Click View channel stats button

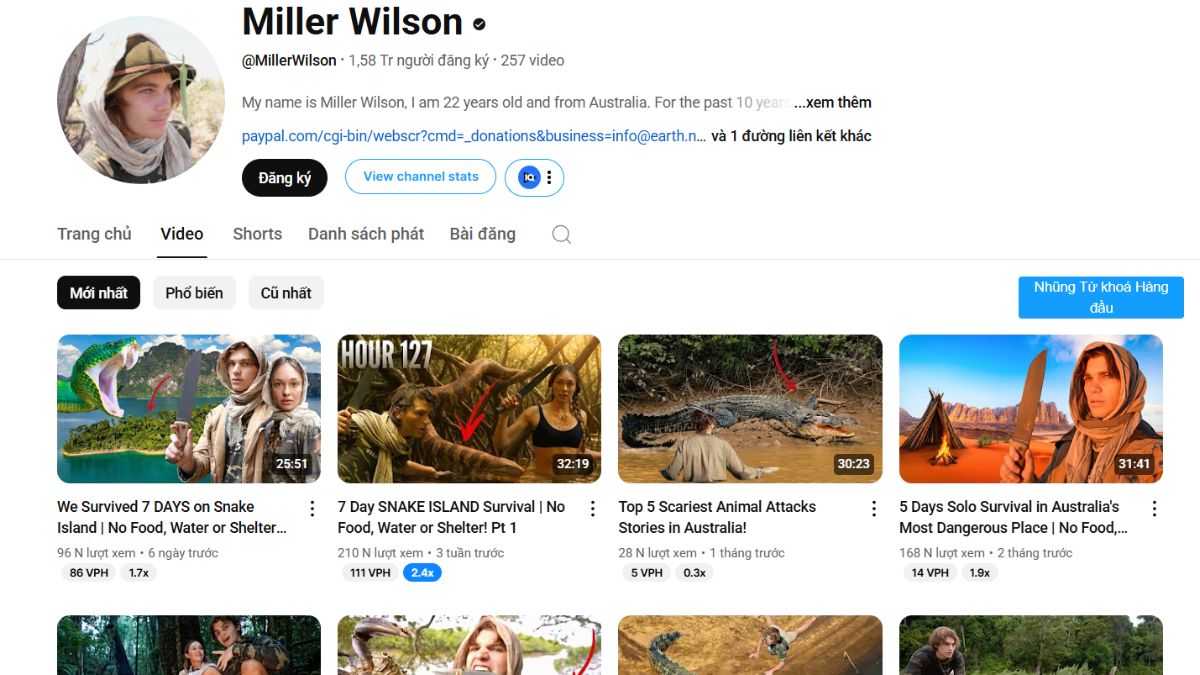coord(420,177)
